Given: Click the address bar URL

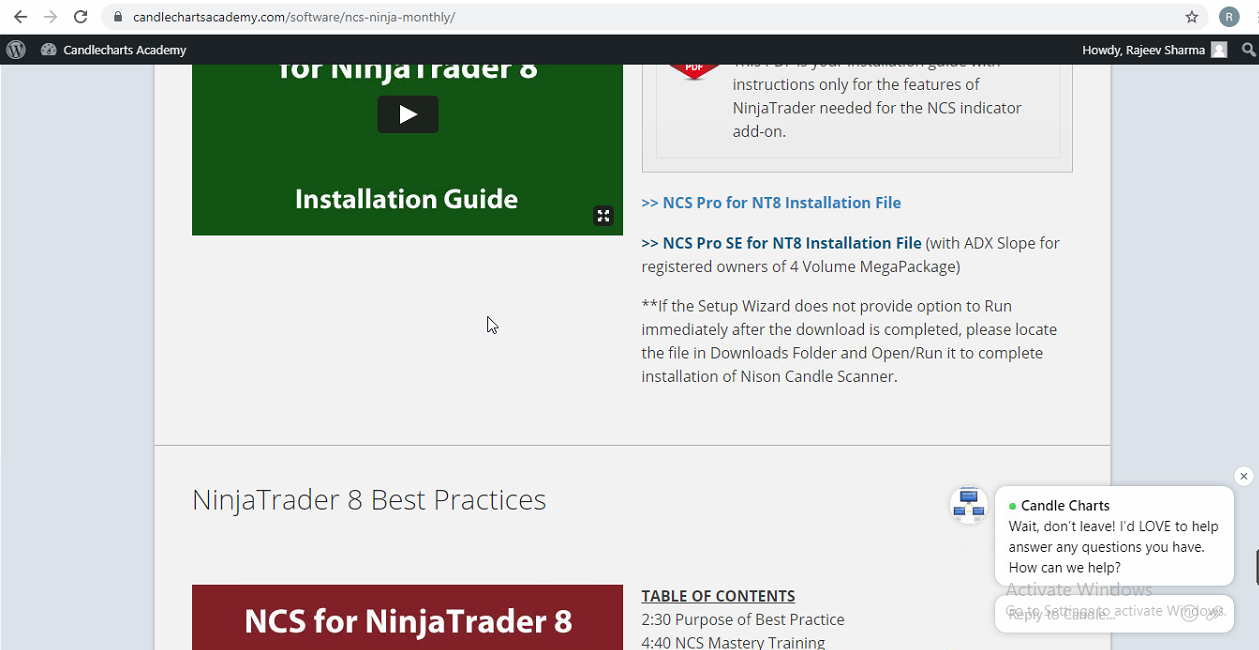Looking at the screenshot, I should (x=294, y=17).
